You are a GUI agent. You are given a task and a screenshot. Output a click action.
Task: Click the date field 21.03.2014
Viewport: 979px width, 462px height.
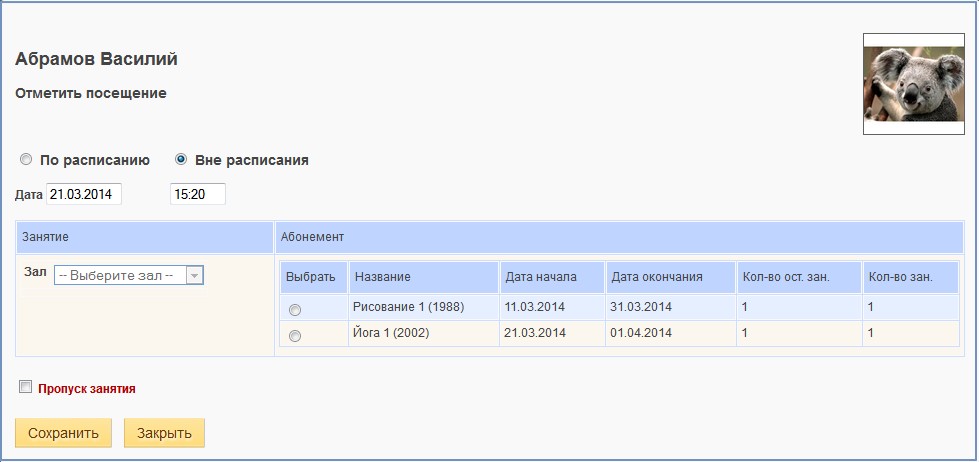pyautogui.click(x=84, y=194)
